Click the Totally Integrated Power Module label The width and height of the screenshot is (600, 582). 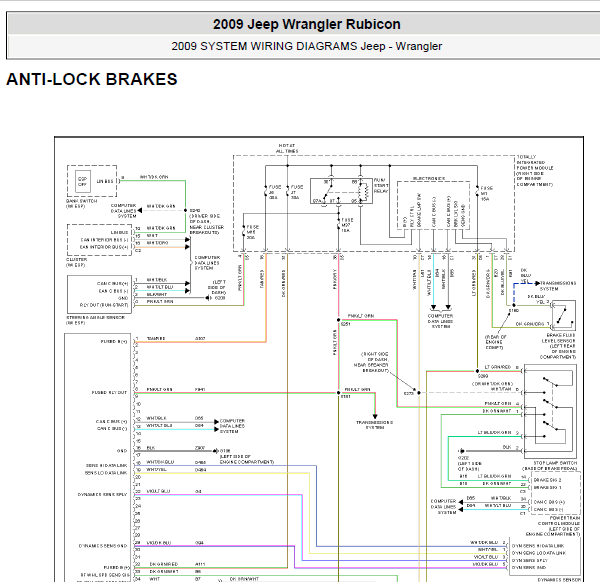click(x=542, y=167)
